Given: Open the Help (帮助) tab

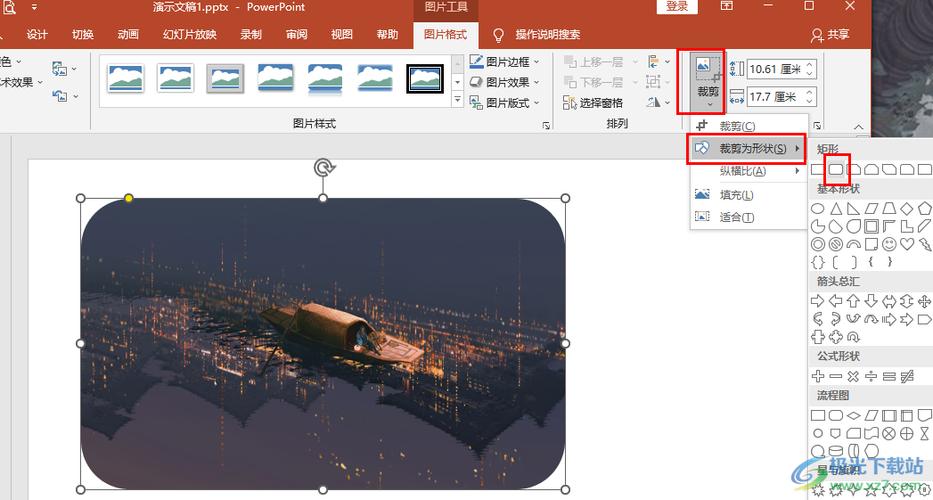Looking at the screenshot, I should click(x=387, y=35).
